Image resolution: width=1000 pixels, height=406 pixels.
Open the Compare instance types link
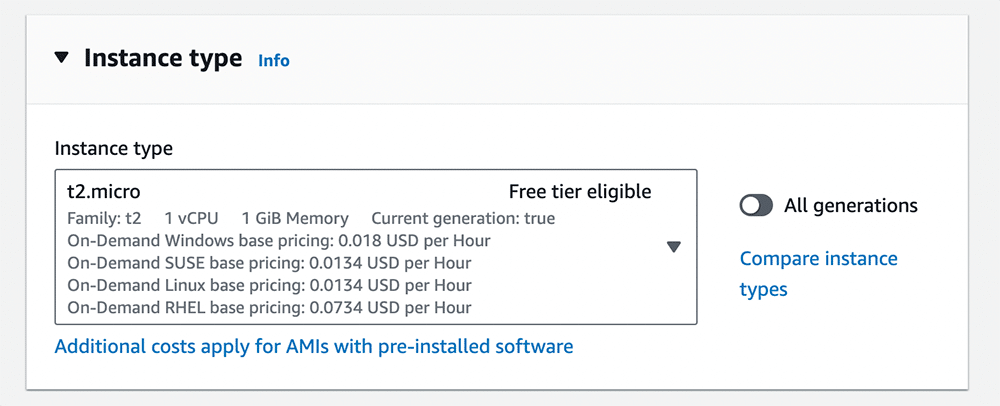click(x=818, y=259)
